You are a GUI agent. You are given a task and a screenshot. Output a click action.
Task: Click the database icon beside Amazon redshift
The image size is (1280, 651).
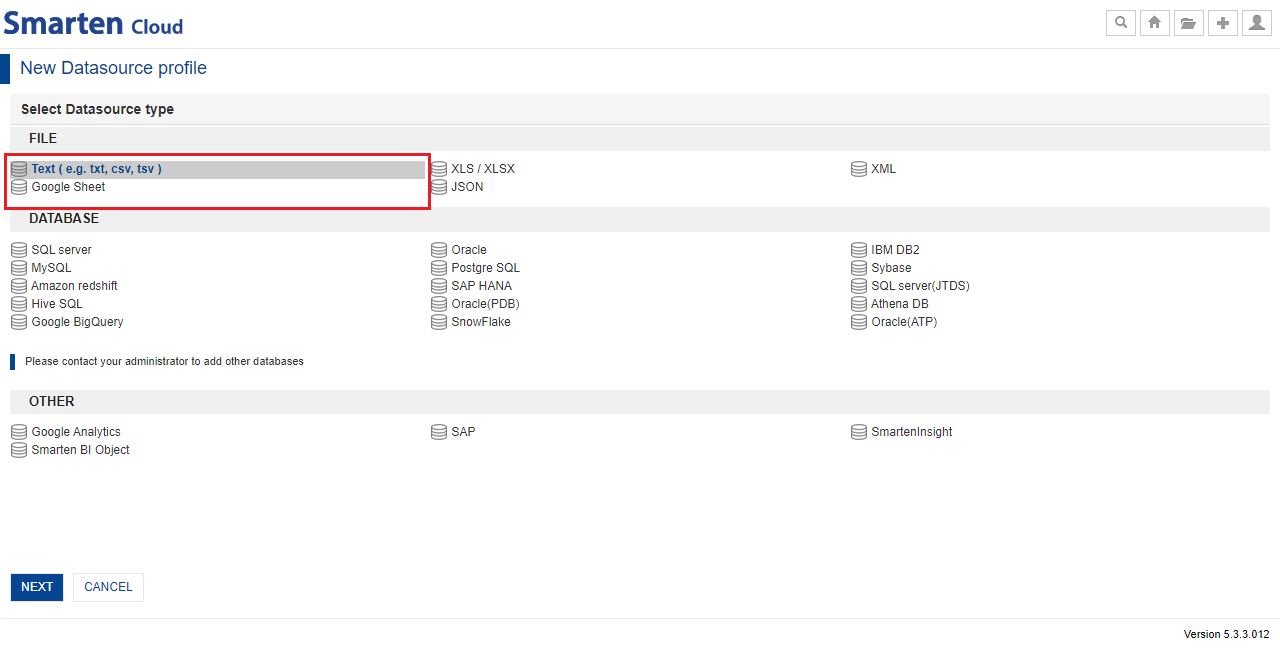(19, 286)
